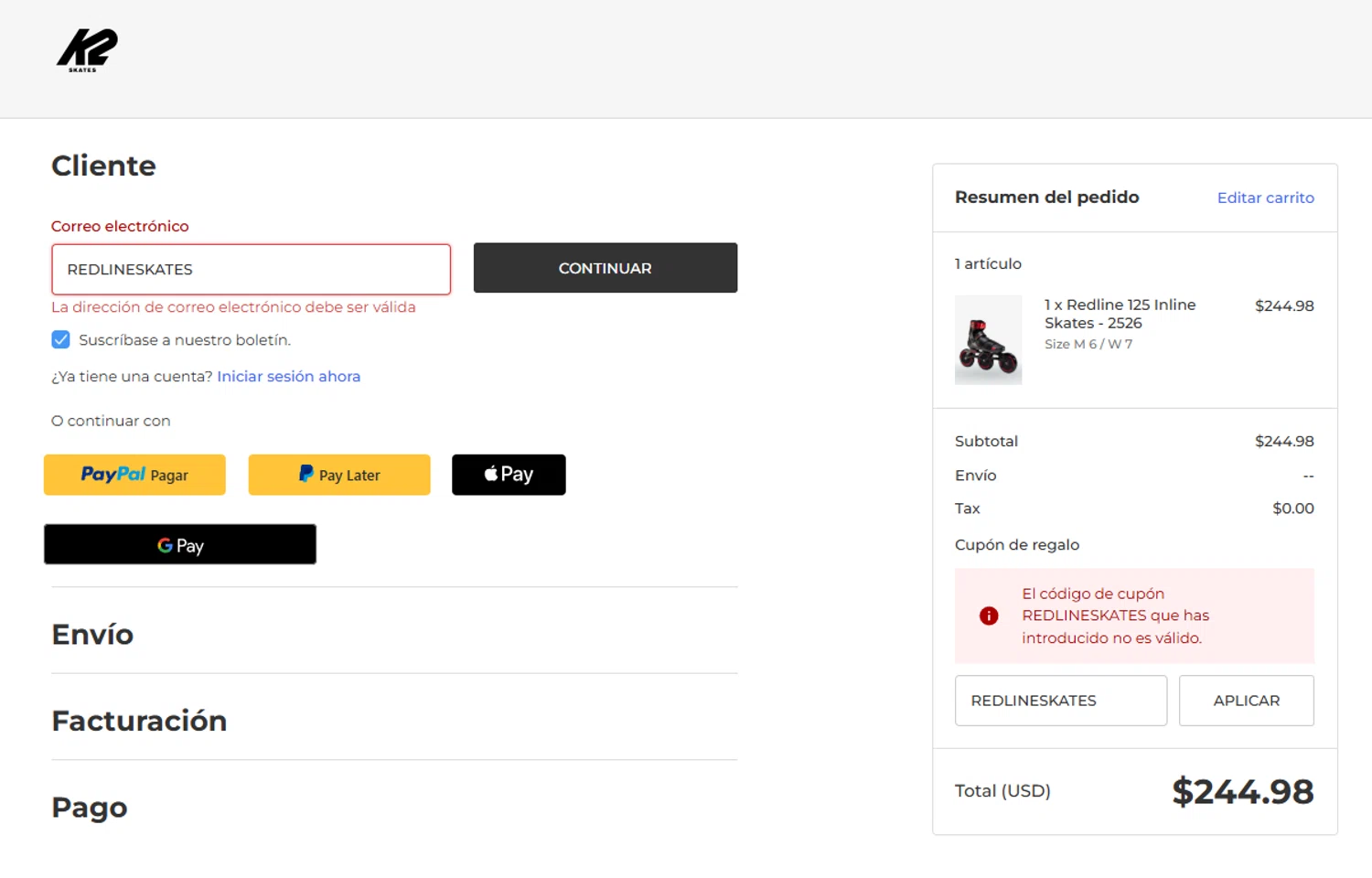Open the Iniciar sesión ahora link
1372x878 pixels.
[x=288, y=376]
